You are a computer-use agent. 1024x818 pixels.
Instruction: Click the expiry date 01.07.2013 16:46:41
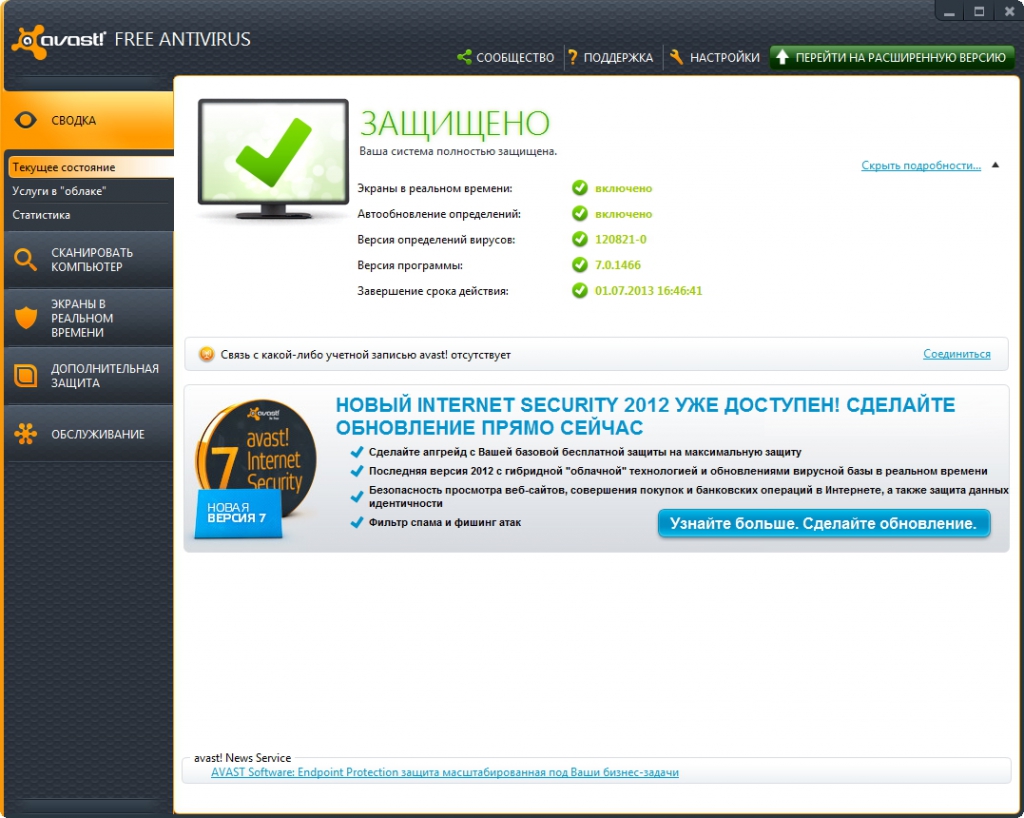click(648, 291)
